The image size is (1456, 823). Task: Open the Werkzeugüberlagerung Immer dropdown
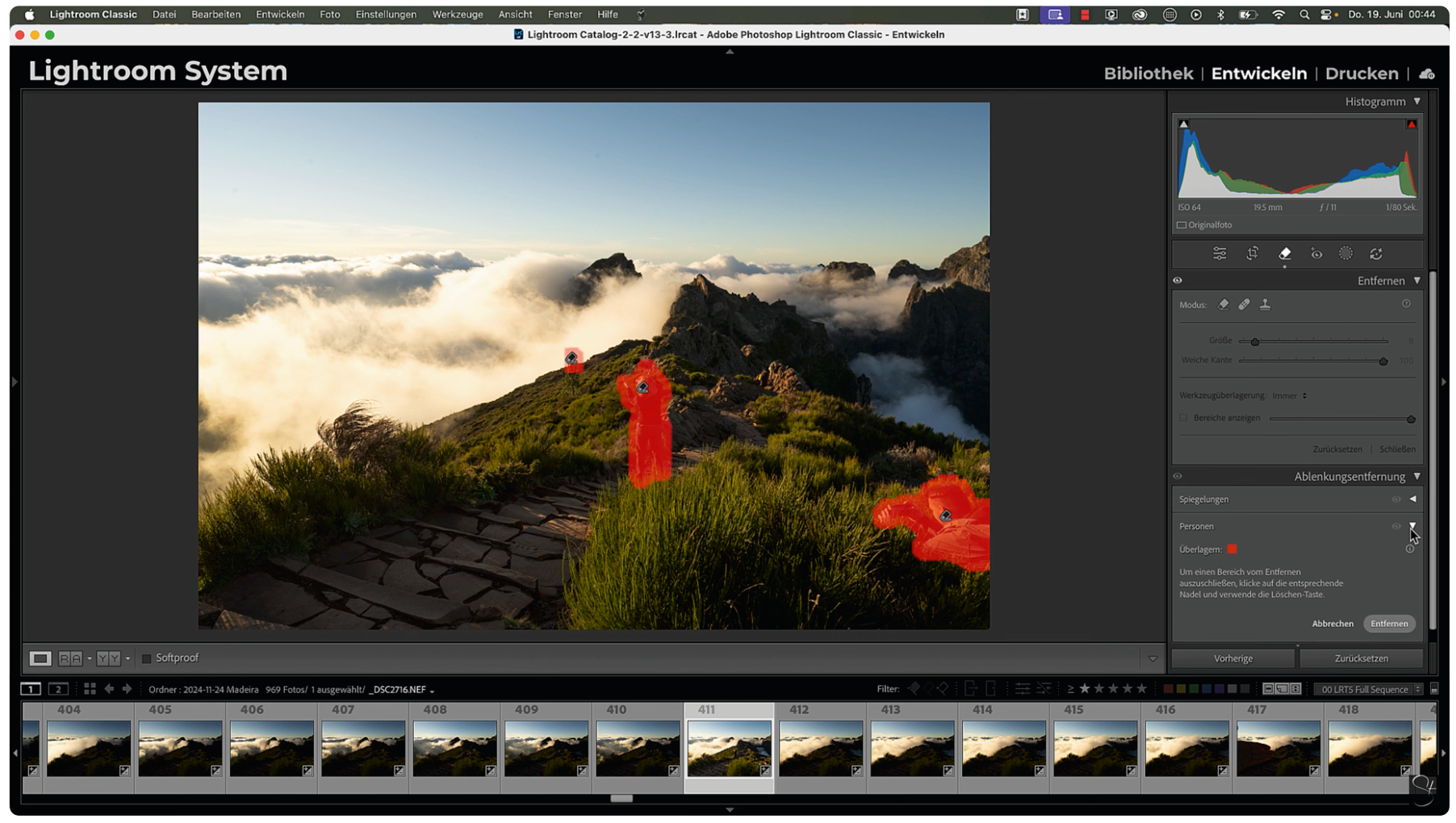(1290, 395)
